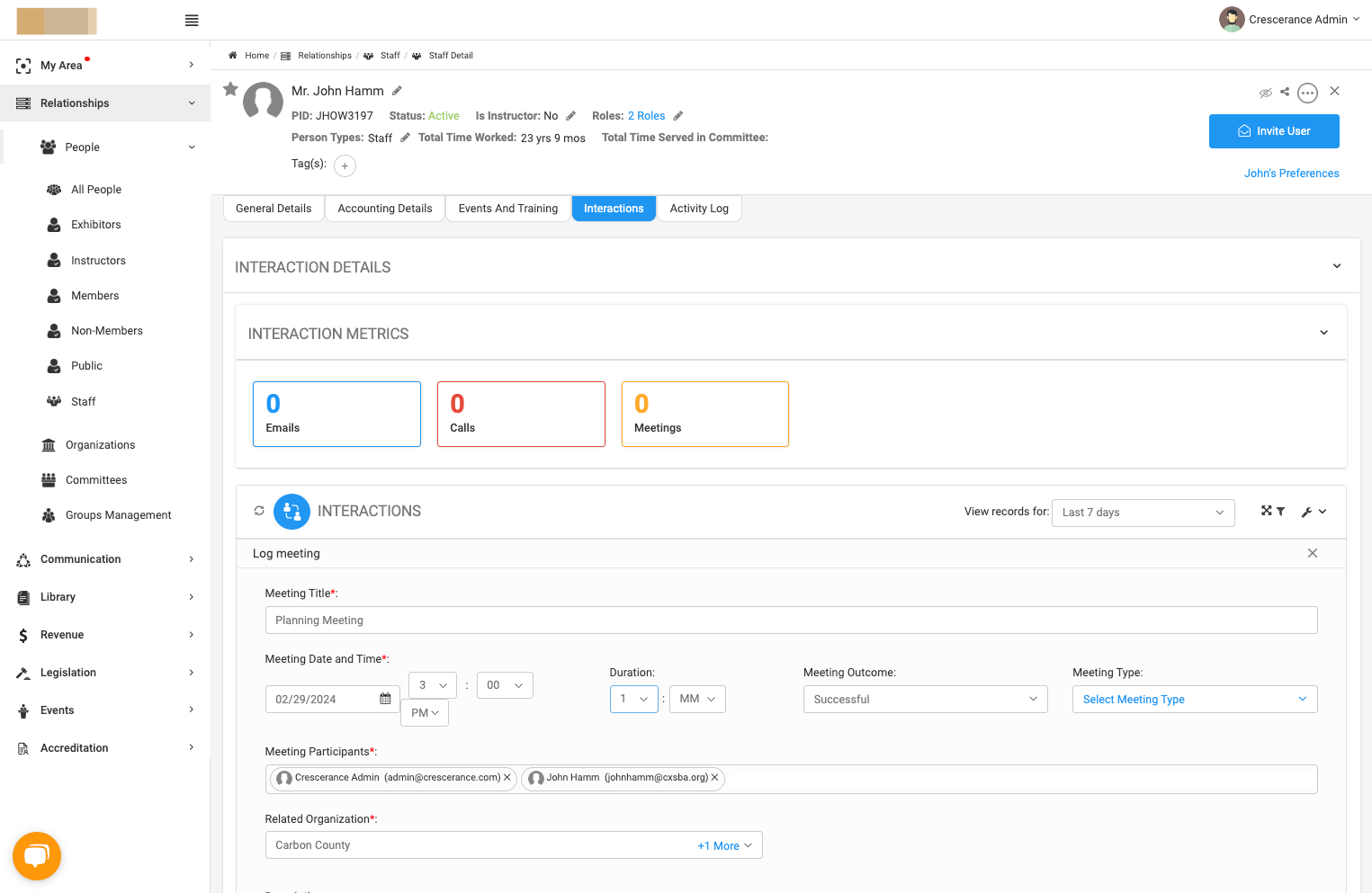
Task: Change the AM/PM dropdown
Action: pyautogui.click(x=425, y=713)
